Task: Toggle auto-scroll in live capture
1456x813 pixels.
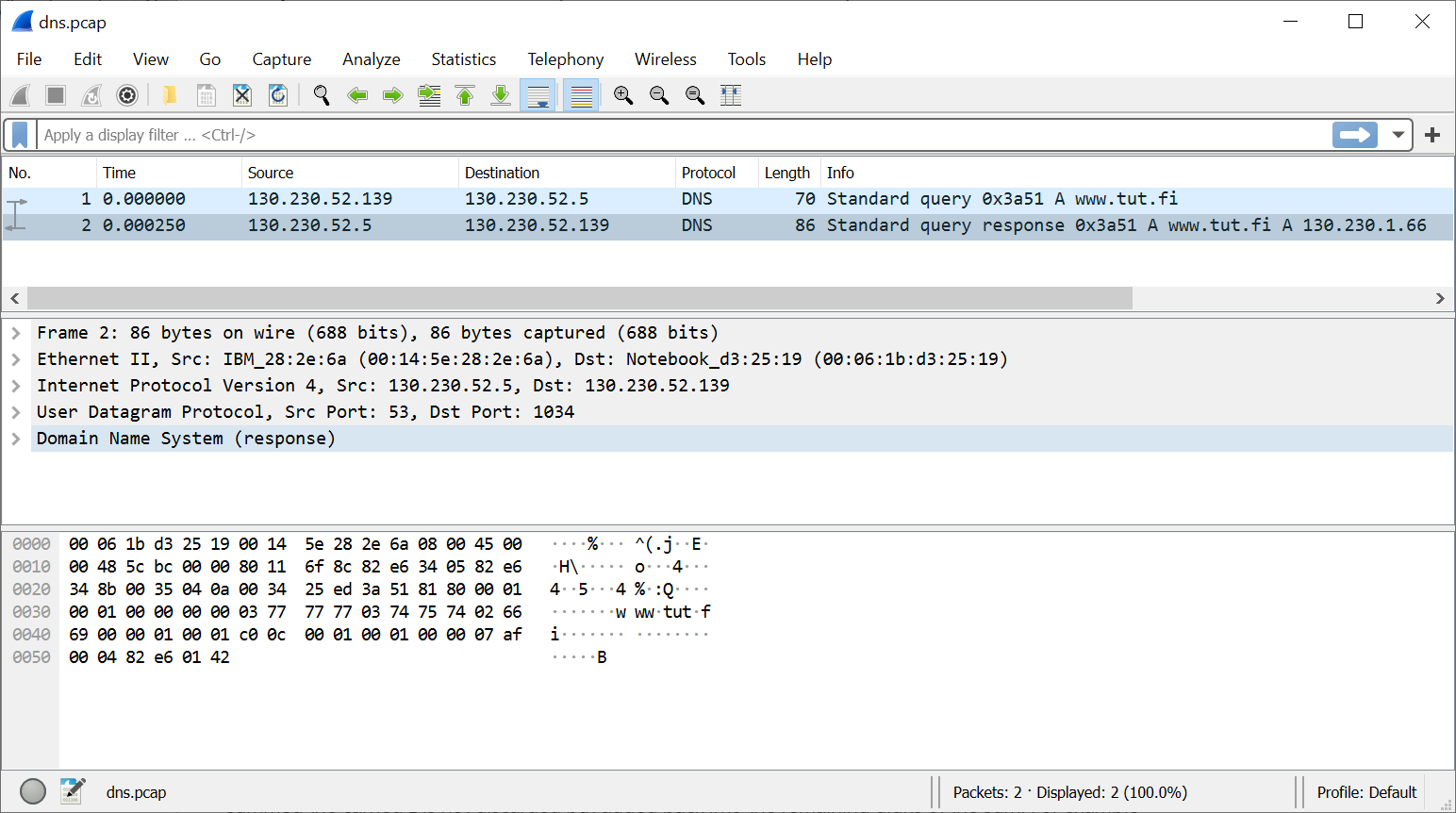Action: click(538, 94)
